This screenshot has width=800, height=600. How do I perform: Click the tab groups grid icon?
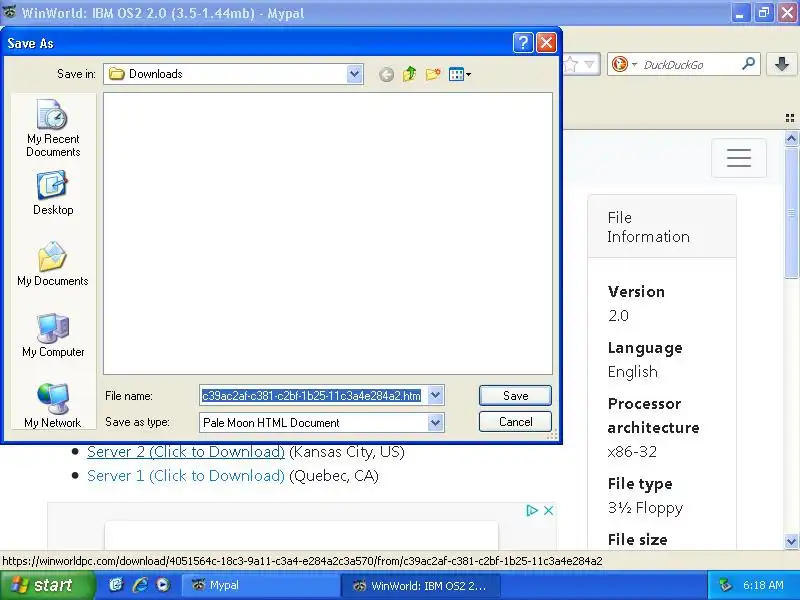pos(790,118)
